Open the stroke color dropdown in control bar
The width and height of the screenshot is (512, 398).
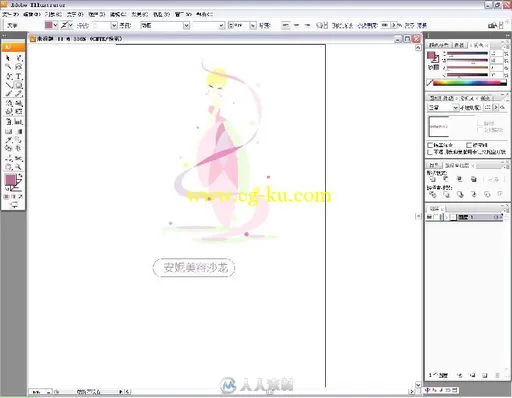tap(71, 25)
